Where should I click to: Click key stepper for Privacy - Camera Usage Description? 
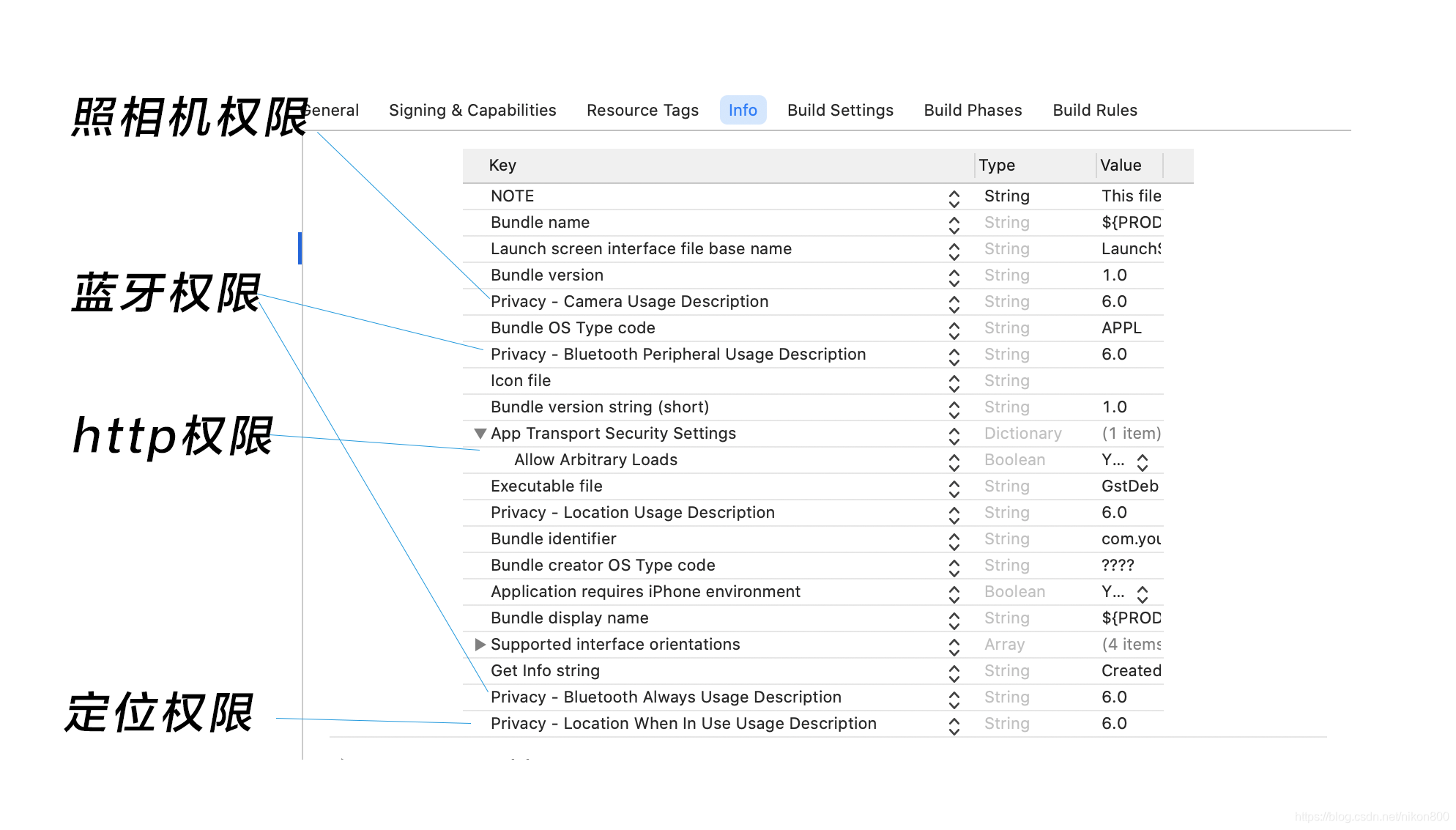(954, 302)
